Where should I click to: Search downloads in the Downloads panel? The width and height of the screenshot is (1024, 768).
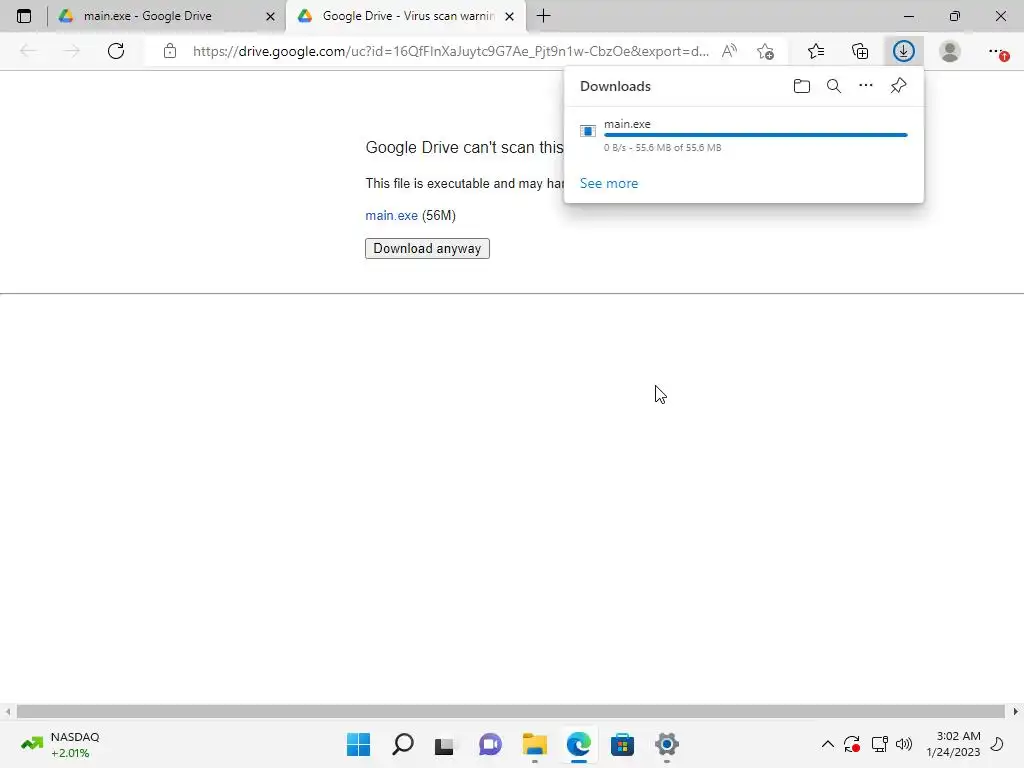point(834,86)
